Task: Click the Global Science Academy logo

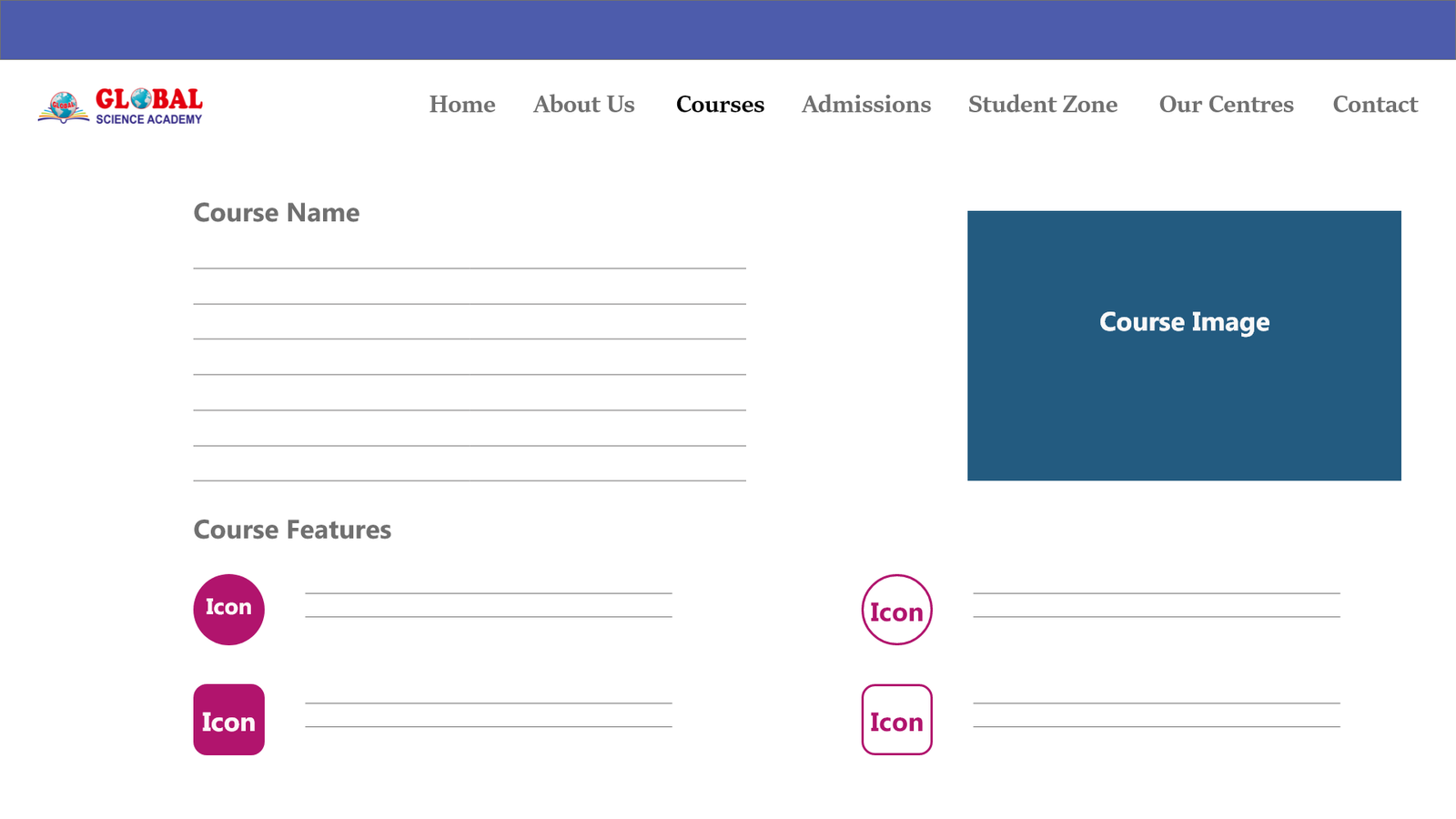Action: (120, 106)
